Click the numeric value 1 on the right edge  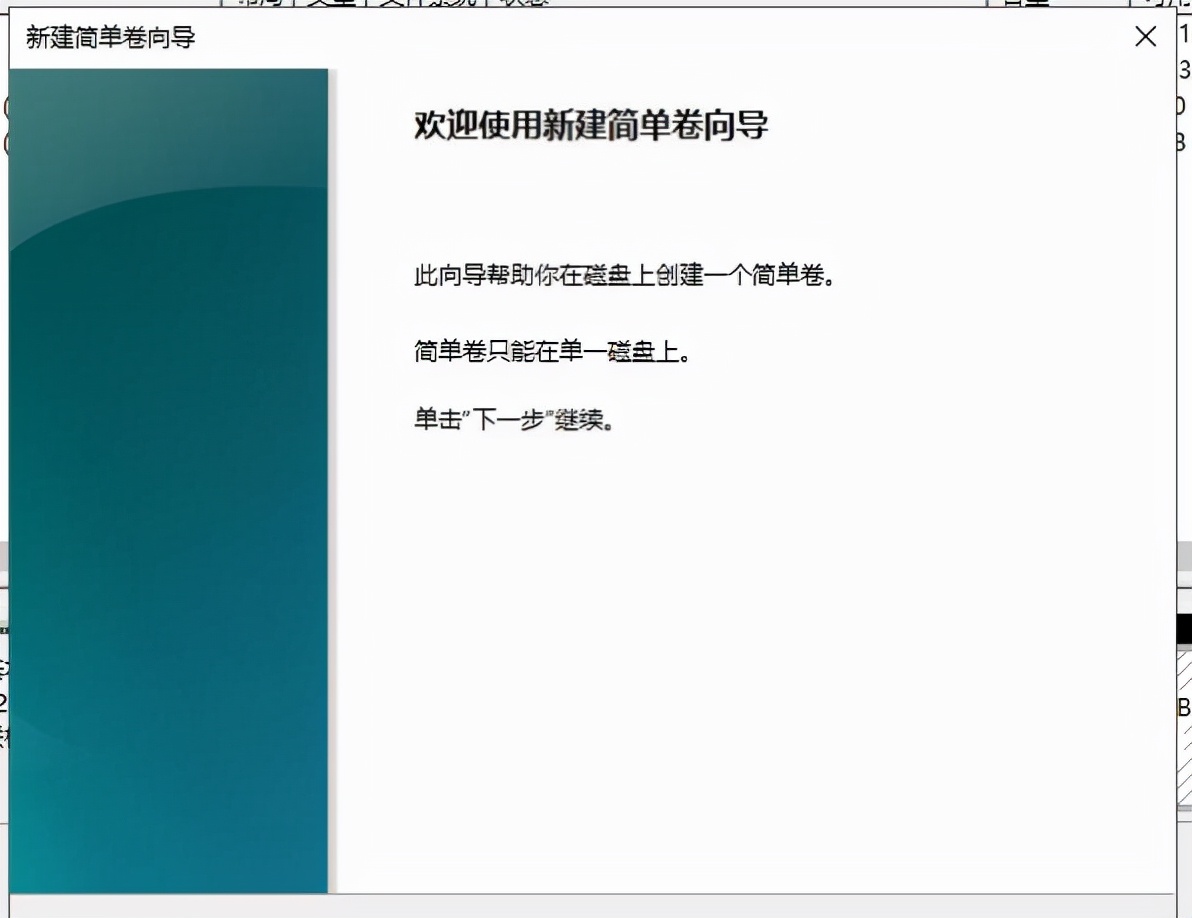point(1184,35)
